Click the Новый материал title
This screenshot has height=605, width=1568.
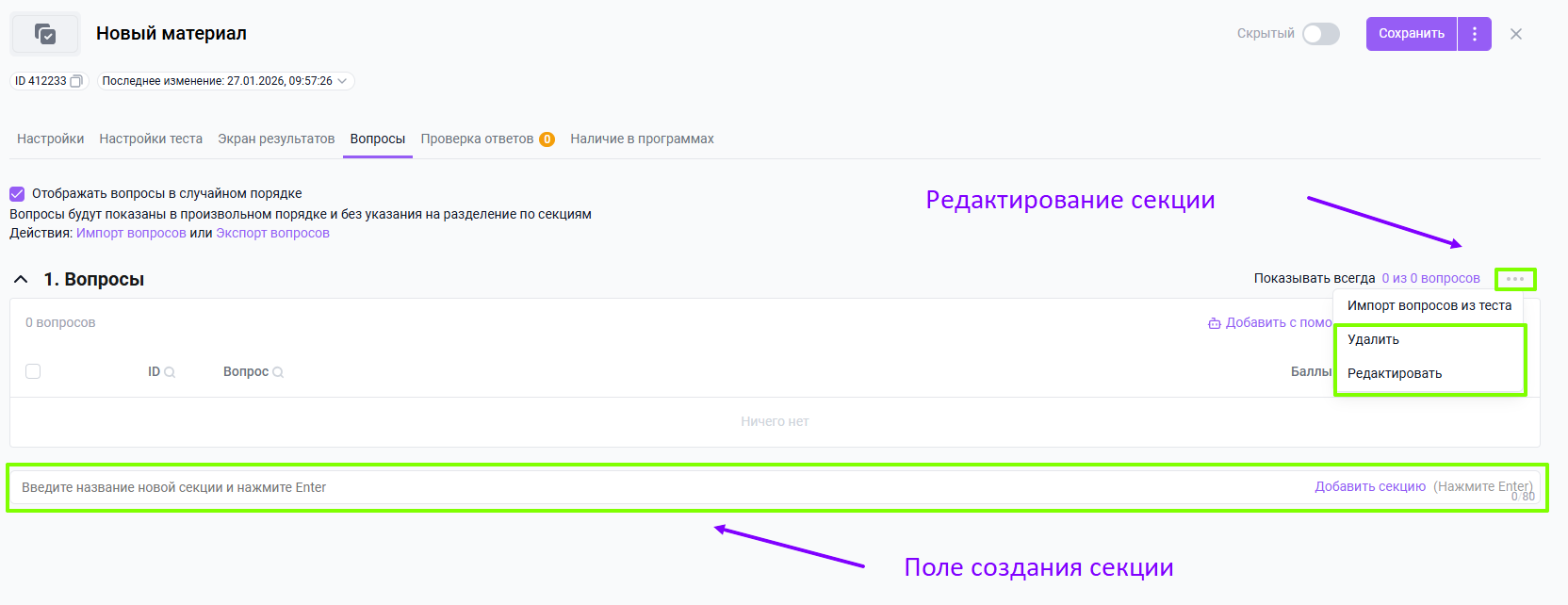point(171,33)
